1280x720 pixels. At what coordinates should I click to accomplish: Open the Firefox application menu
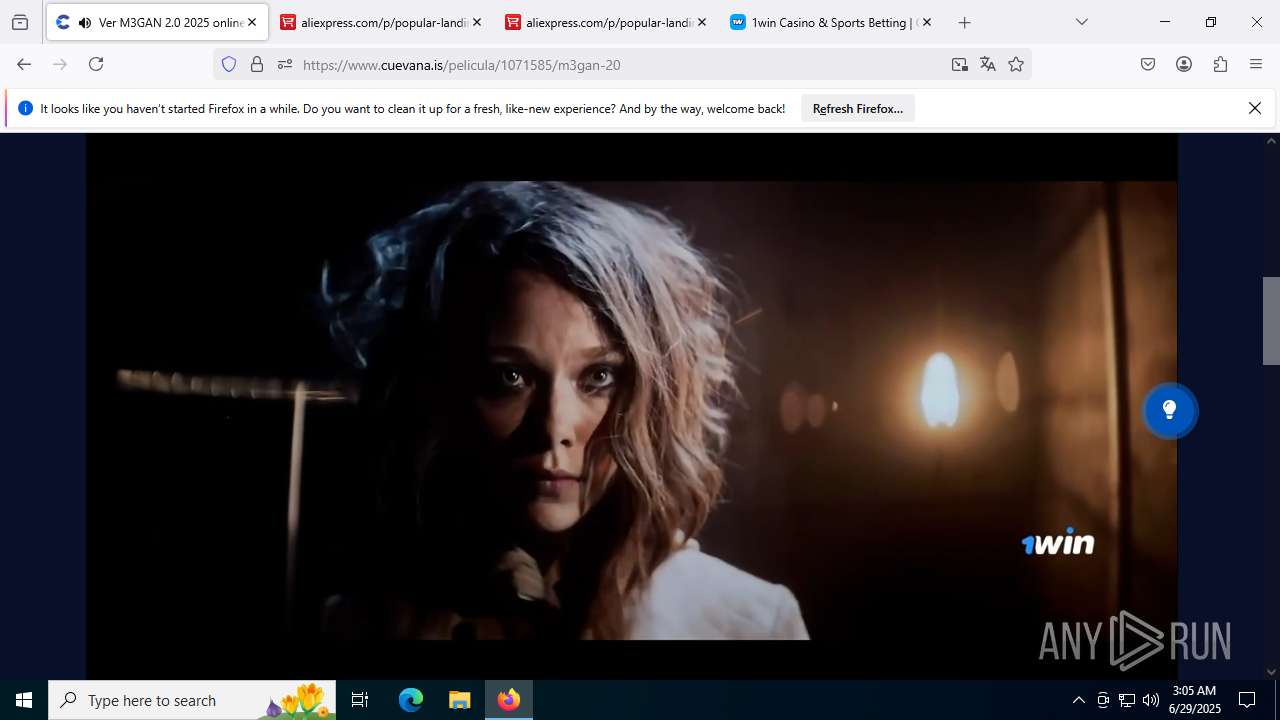tap(1256, 64)
